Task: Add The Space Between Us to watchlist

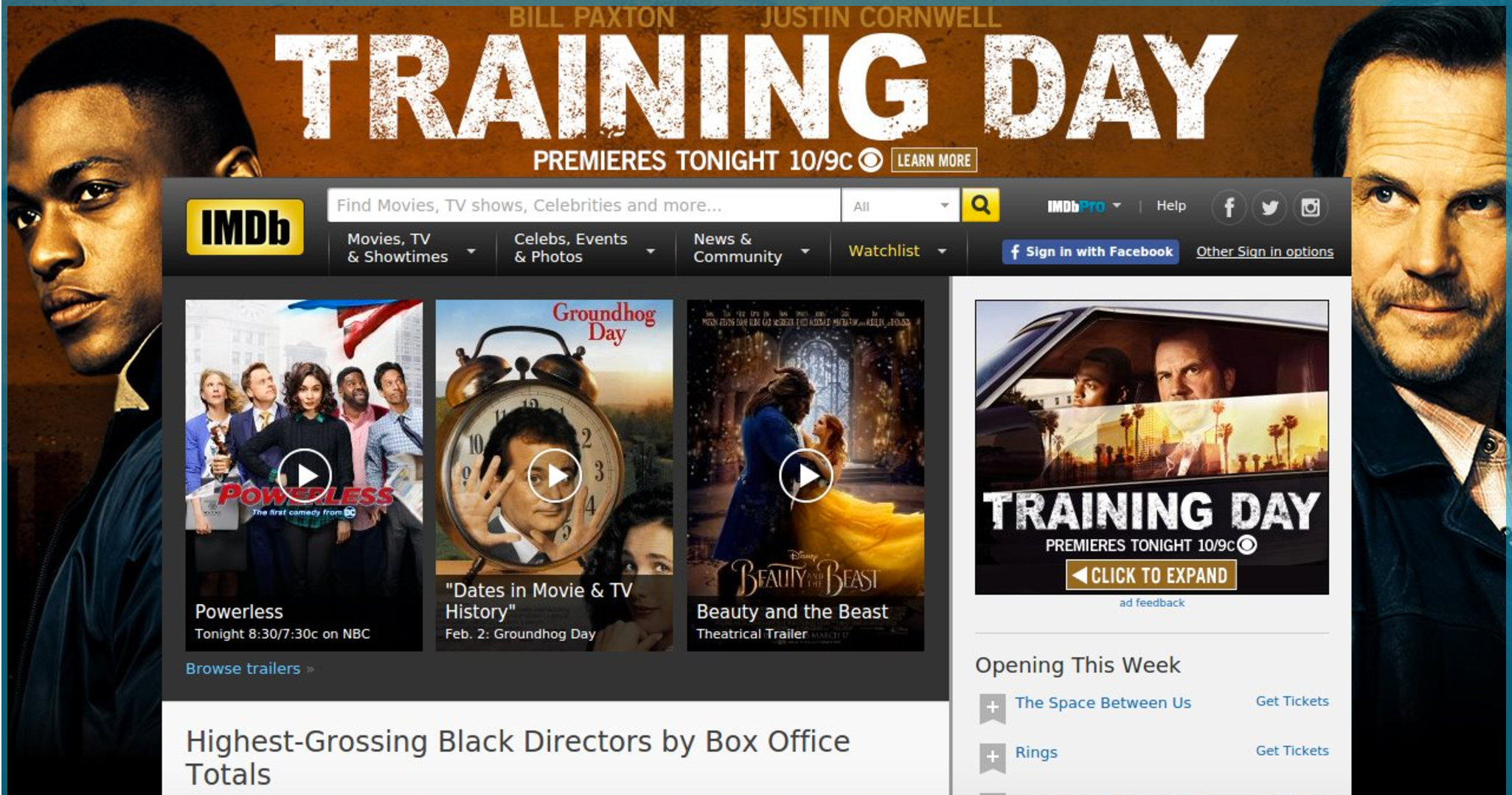Action: tap(992, 709)
